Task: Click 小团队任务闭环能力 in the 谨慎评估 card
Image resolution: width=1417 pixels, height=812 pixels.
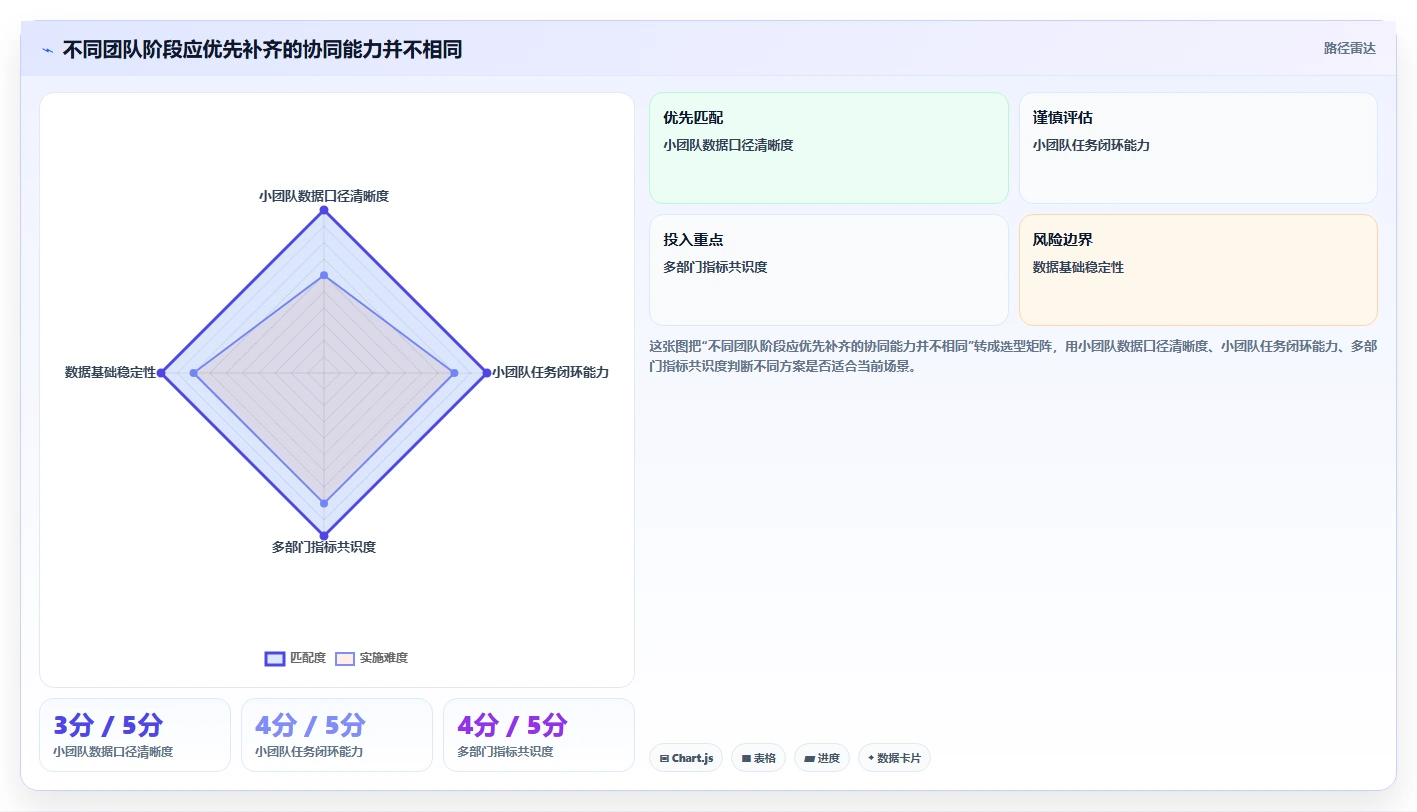Action: tap(1091, 145)
